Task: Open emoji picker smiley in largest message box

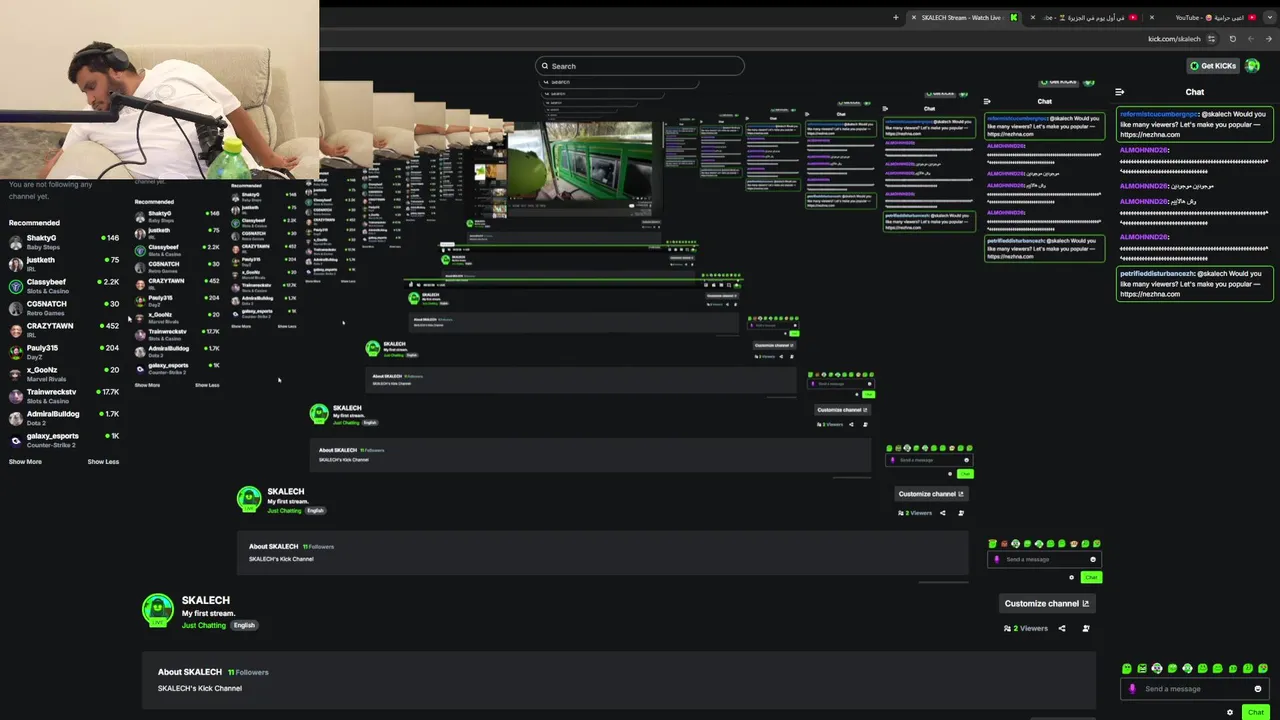Action: (x=1258, y=689)
